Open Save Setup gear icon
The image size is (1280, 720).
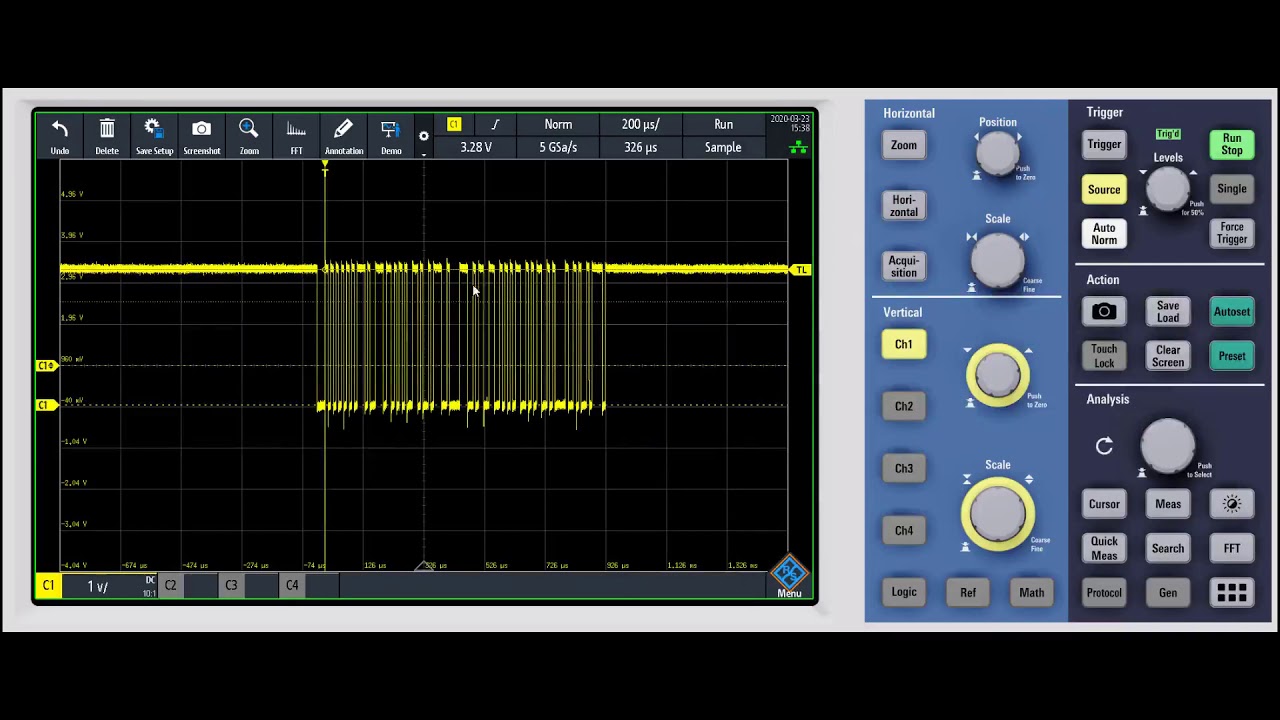pos(153,128)
